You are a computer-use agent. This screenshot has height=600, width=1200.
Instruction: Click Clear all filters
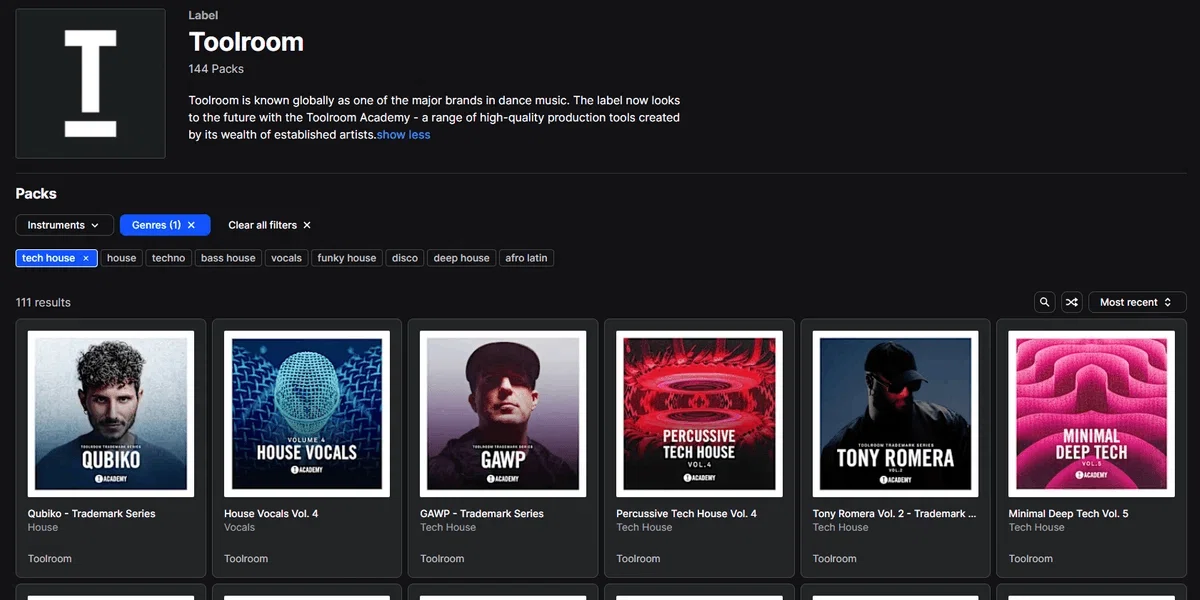pyautogui.click(x=270, y=225)
